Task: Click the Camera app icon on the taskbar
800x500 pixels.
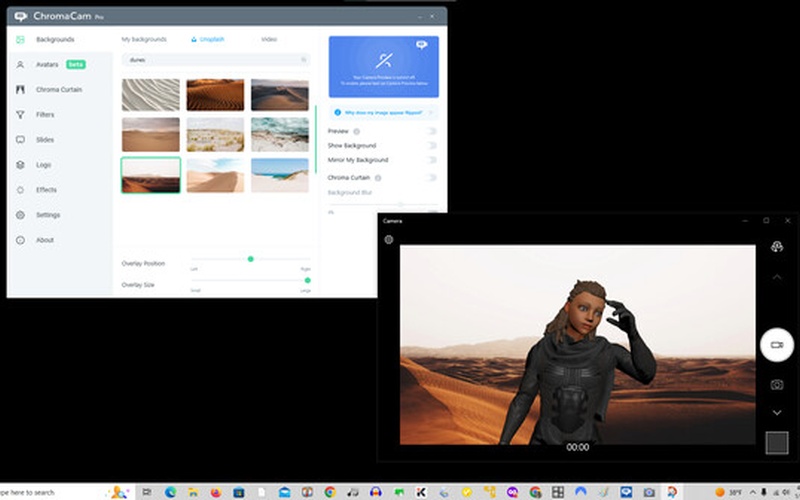Action: [x=649, y=492]
